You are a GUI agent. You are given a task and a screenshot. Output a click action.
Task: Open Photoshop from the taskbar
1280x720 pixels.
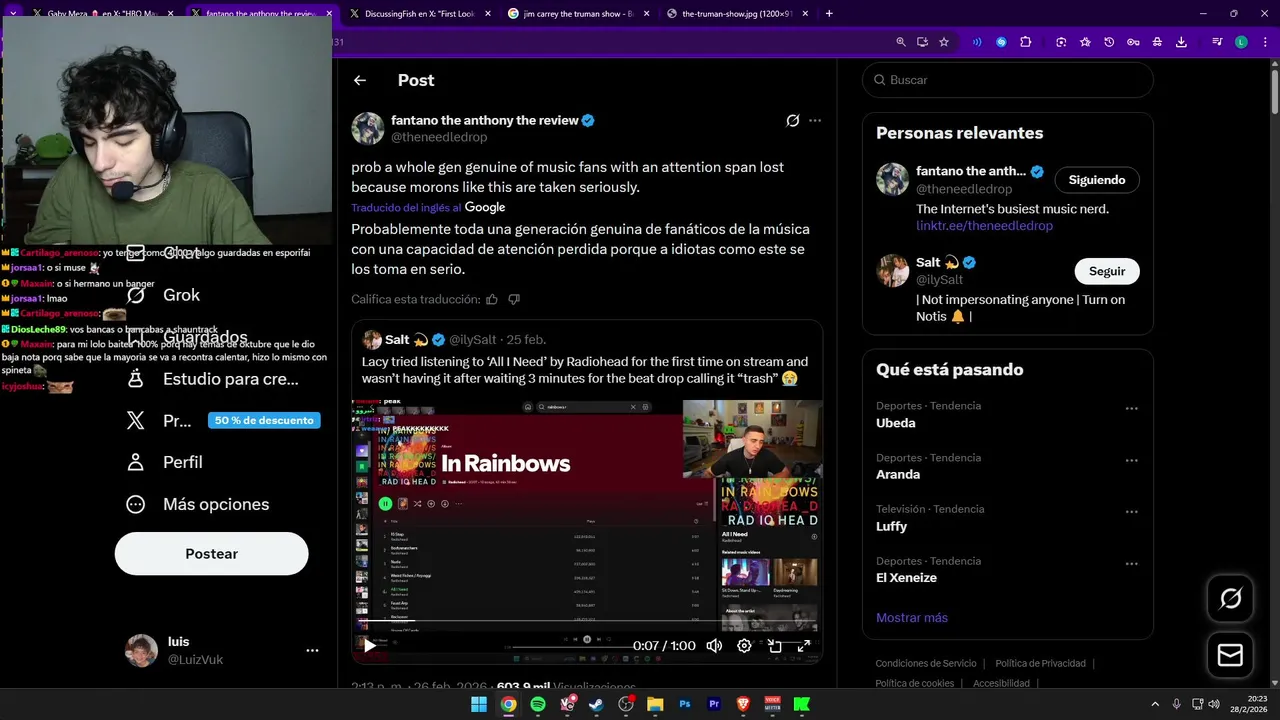click(685, 704)
